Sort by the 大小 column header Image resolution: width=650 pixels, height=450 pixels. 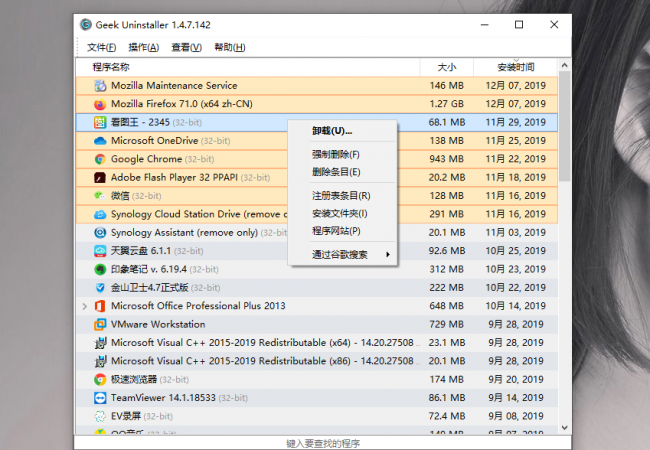coord(447,67)
